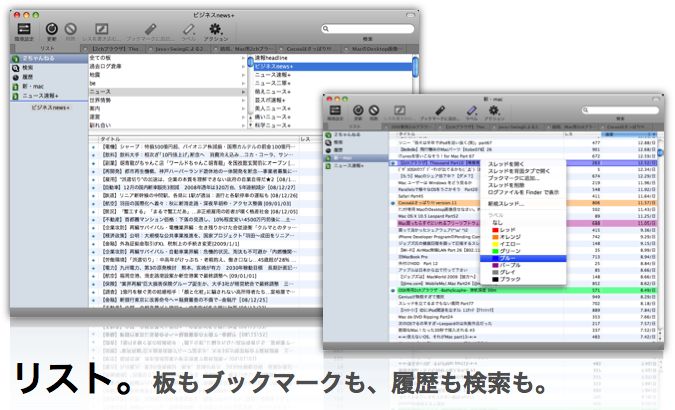Image resolution: width=675 pixels, height=410 pixels.
Task: Click the 更新 reload icon in back window
Action: (51, 29)
